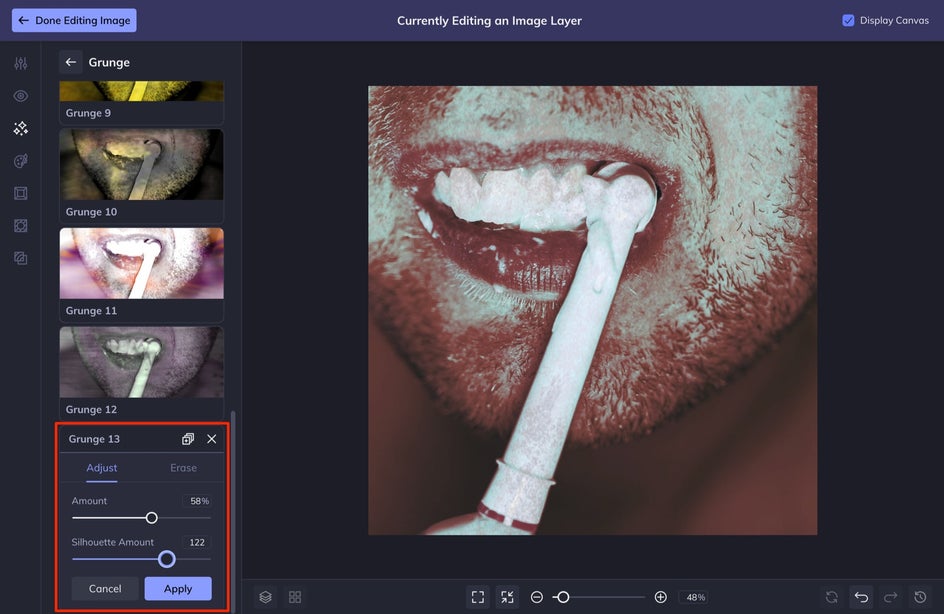This screenshot has width=944, height=614.
Task: Open the artsy palette tool
Action: [20, 161]
